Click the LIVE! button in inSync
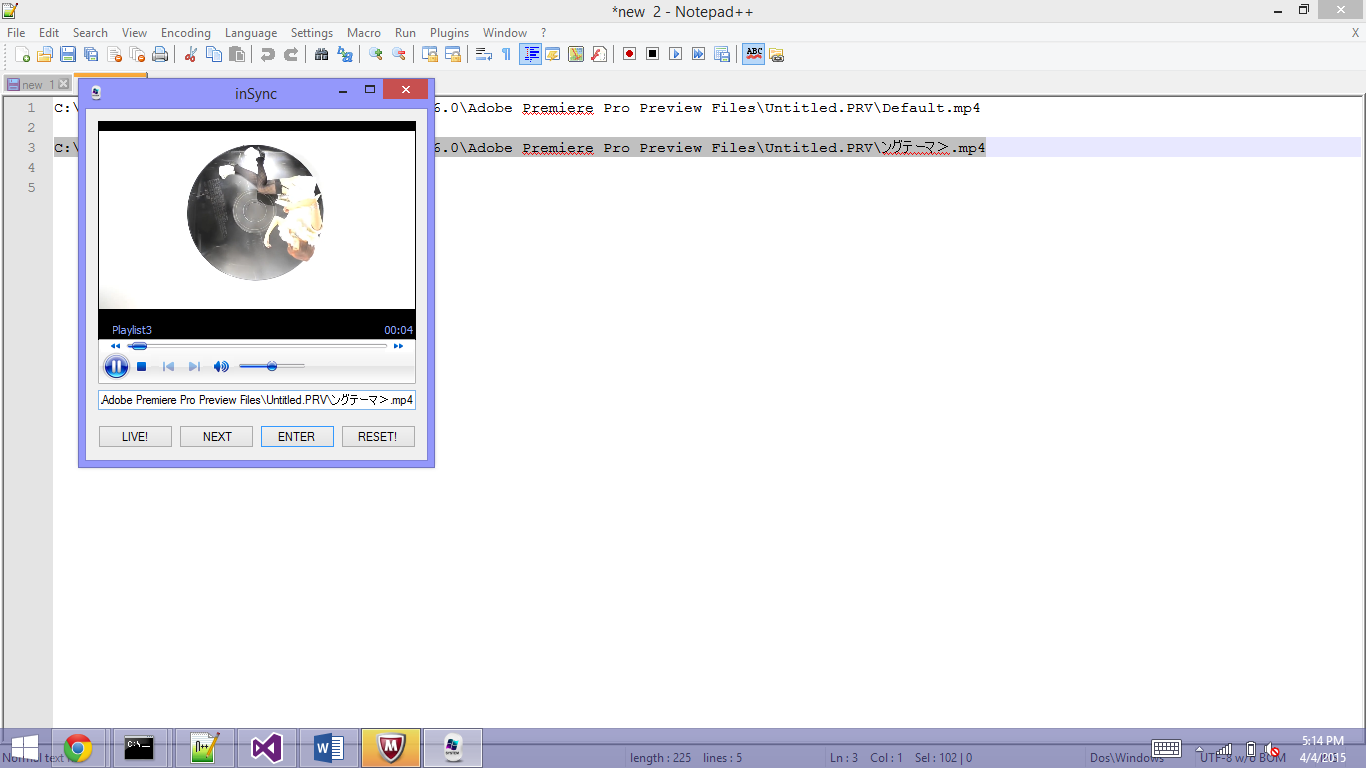 coord(135,437)
